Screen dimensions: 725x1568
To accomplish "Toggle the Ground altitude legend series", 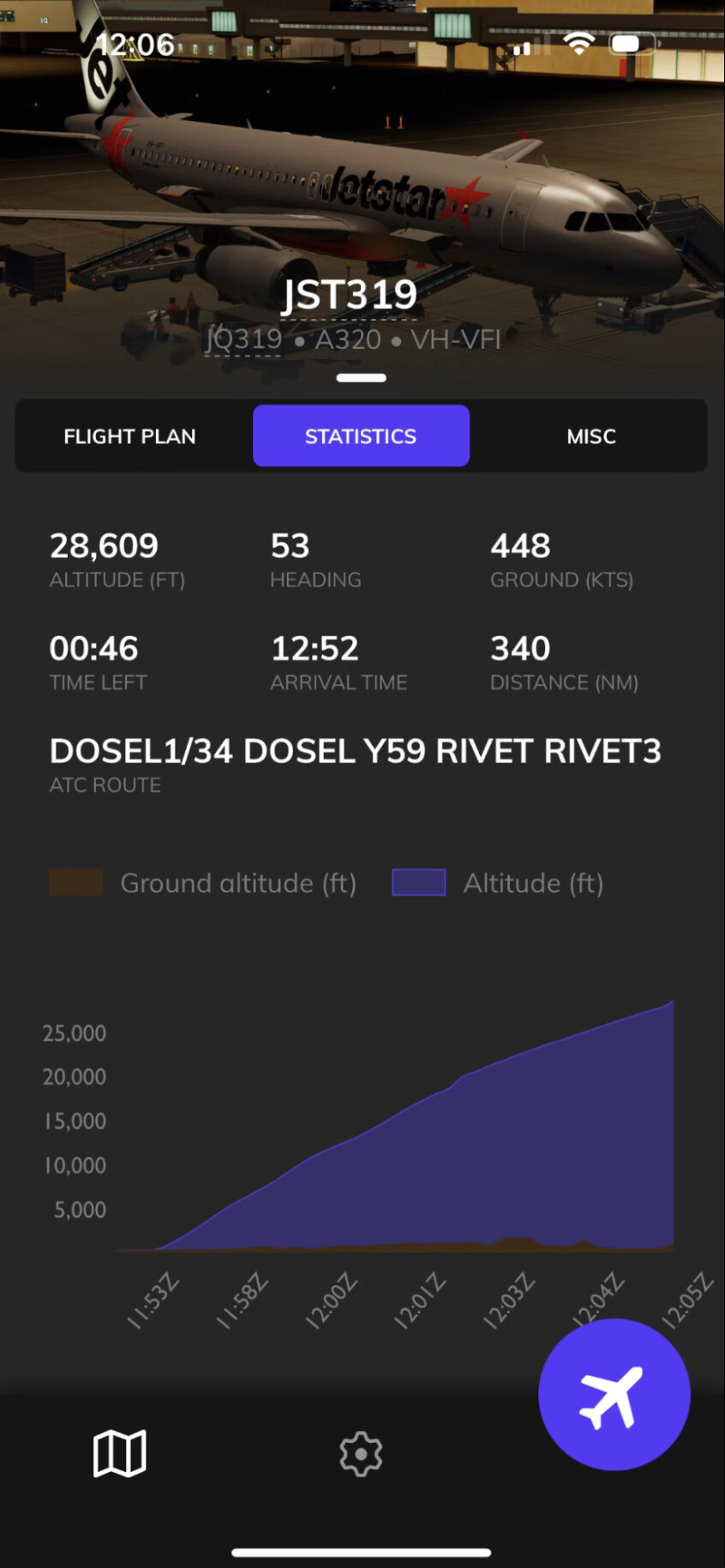I will click(203, 883).
